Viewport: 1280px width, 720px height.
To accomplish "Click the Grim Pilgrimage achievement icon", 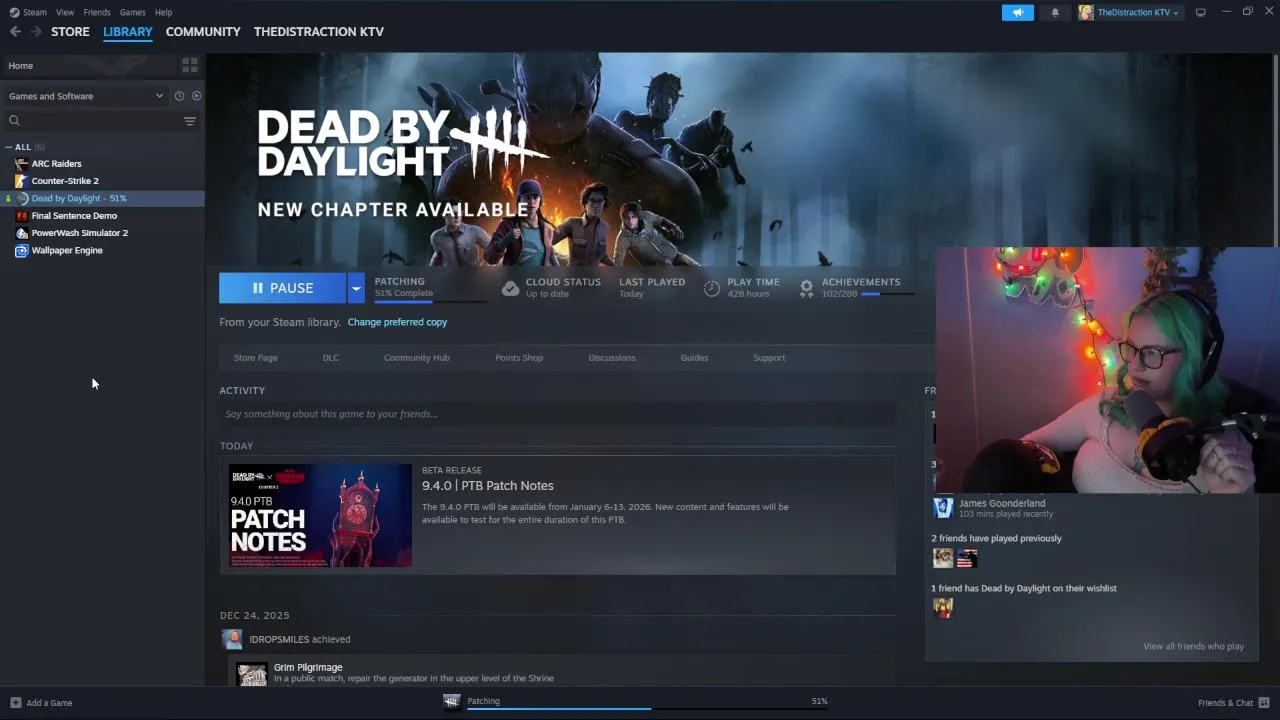I will [x=252, y=675].
